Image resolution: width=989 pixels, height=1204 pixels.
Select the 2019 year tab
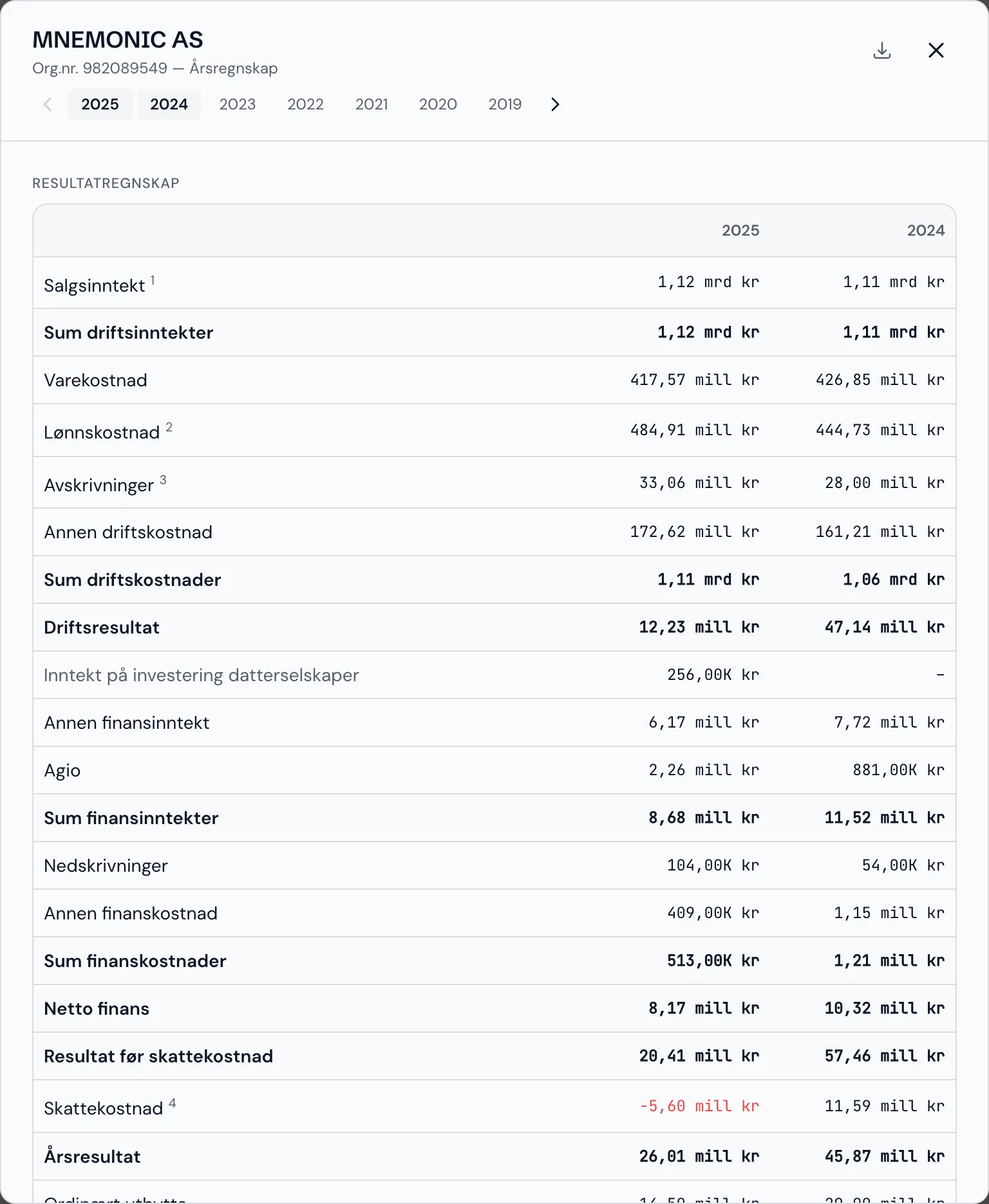(505, 104)
